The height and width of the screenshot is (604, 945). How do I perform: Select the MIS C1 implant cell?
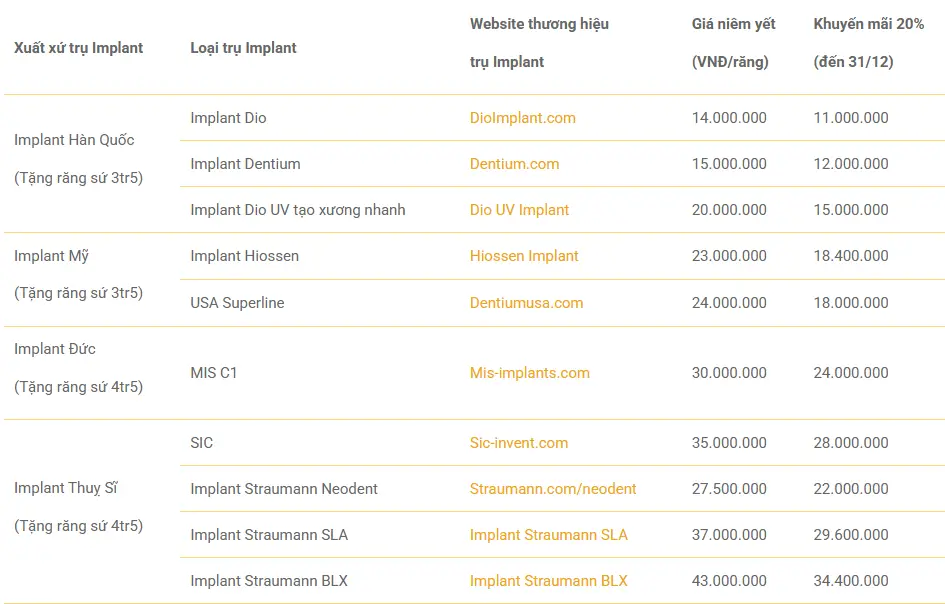[214, 373]
